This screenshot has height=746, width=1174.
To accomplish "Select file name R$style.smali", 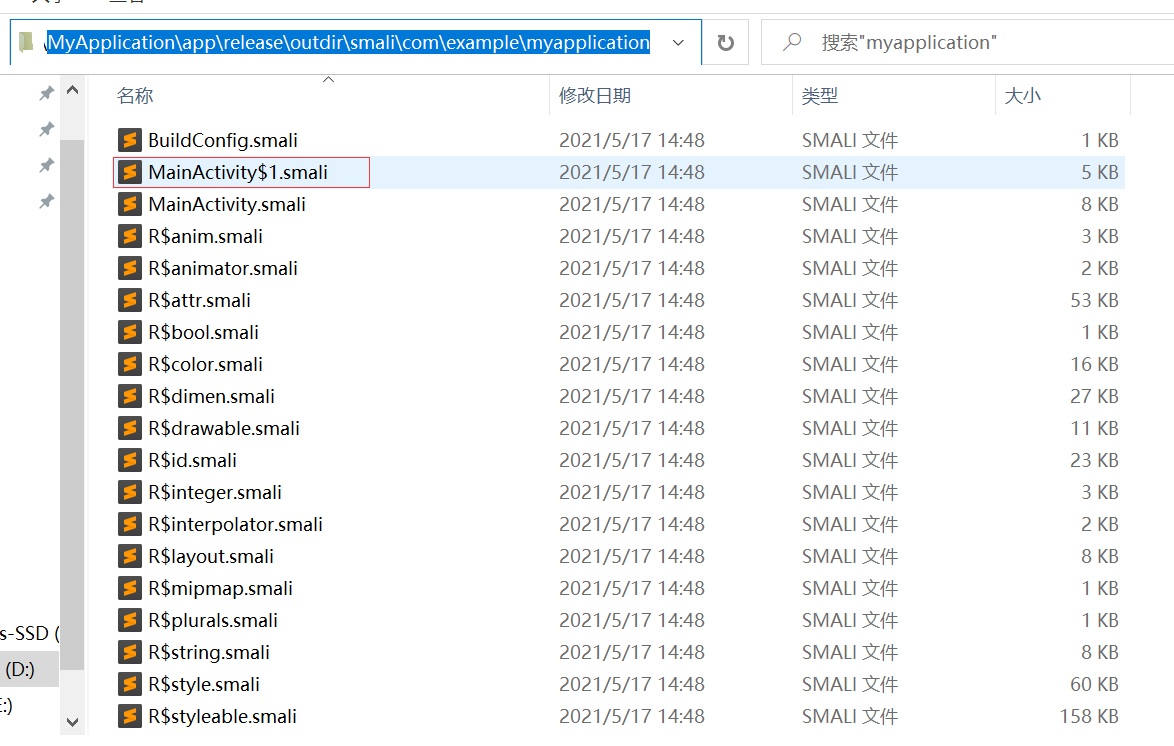I will 204,685.
